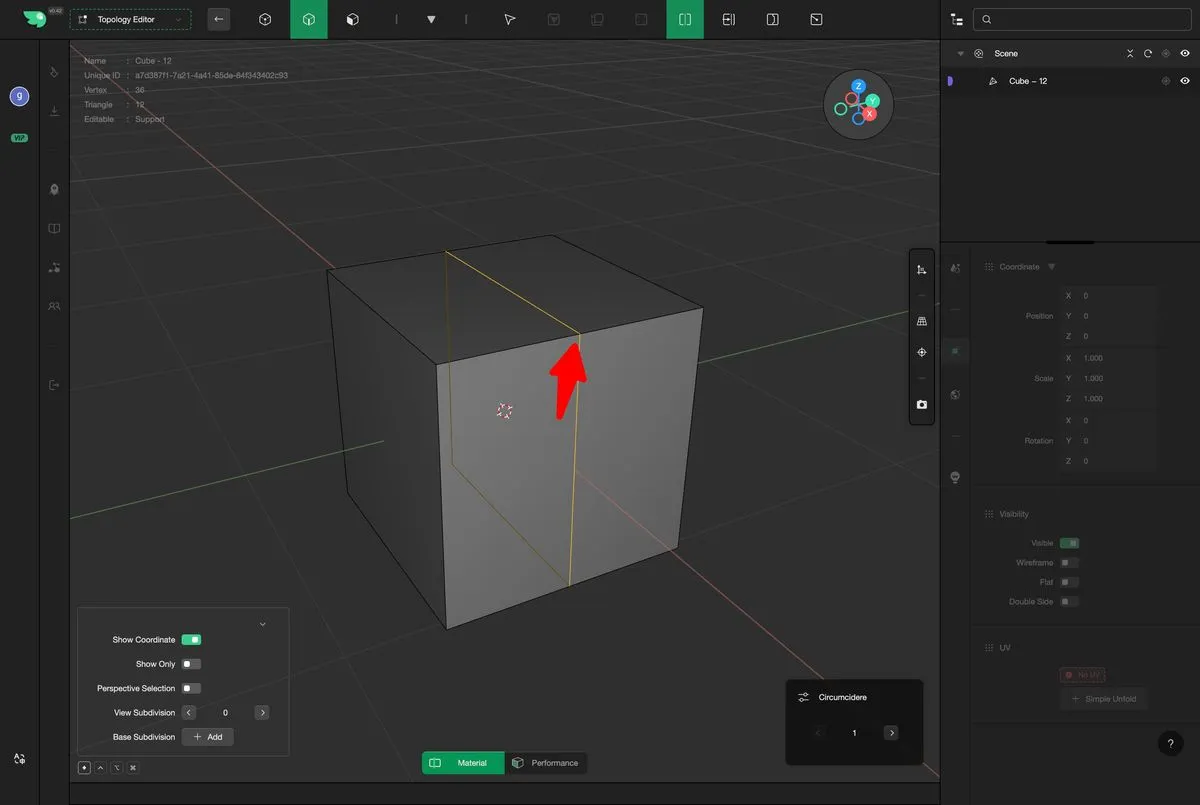Viewport: 1200px width, 805px height.
Task: Enable the Show Only toggle
Action: [x=191, y=664]
